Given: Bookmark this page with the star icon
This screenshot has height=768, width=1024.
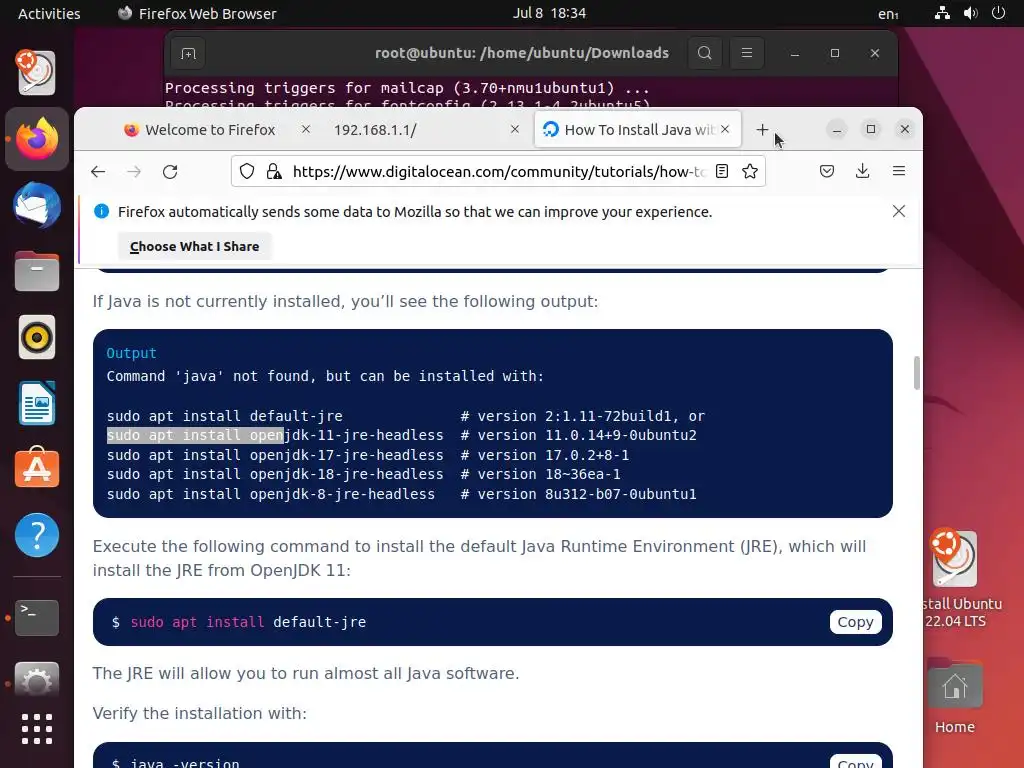Looking at the screenshot, I should 750,172.
